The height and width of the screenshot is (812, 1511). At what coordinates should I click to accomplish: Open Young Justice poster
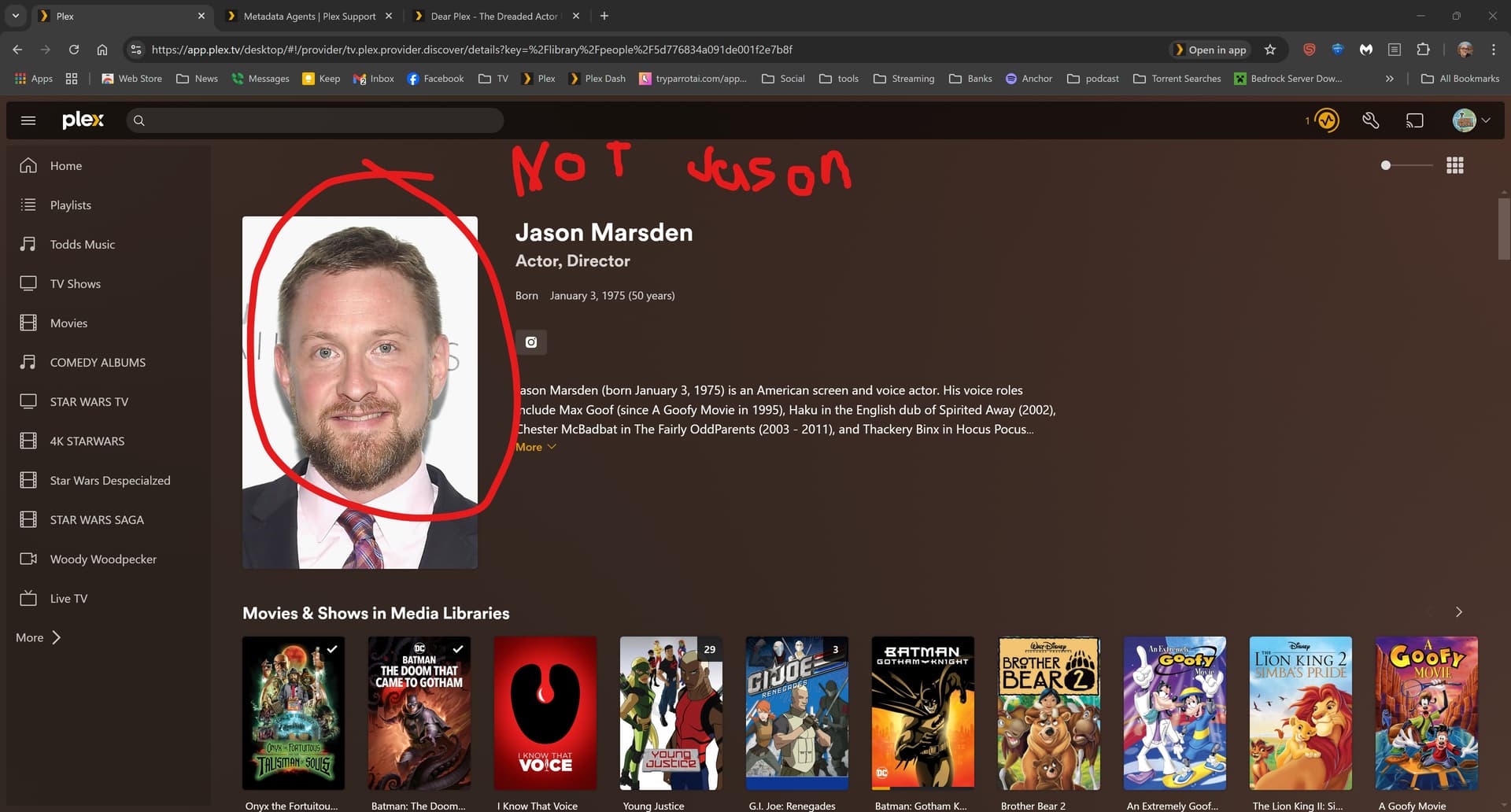pos(671,713)
